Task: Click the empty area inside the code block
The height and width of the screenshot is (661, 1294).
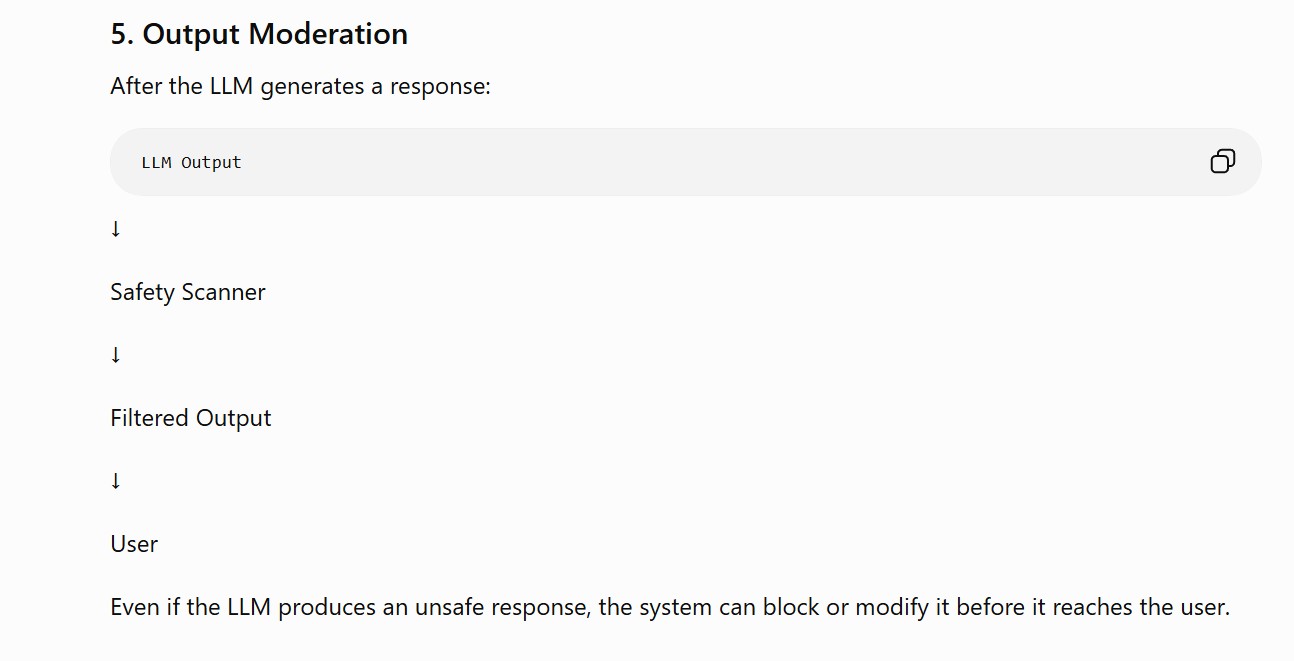Action: pos(700,162)
